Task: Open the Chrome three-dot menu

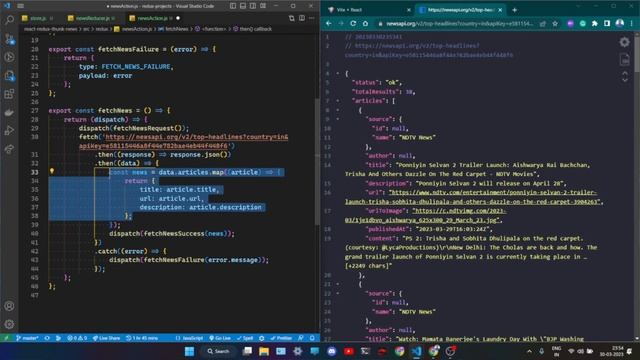Action: click(x=632, y=24)
